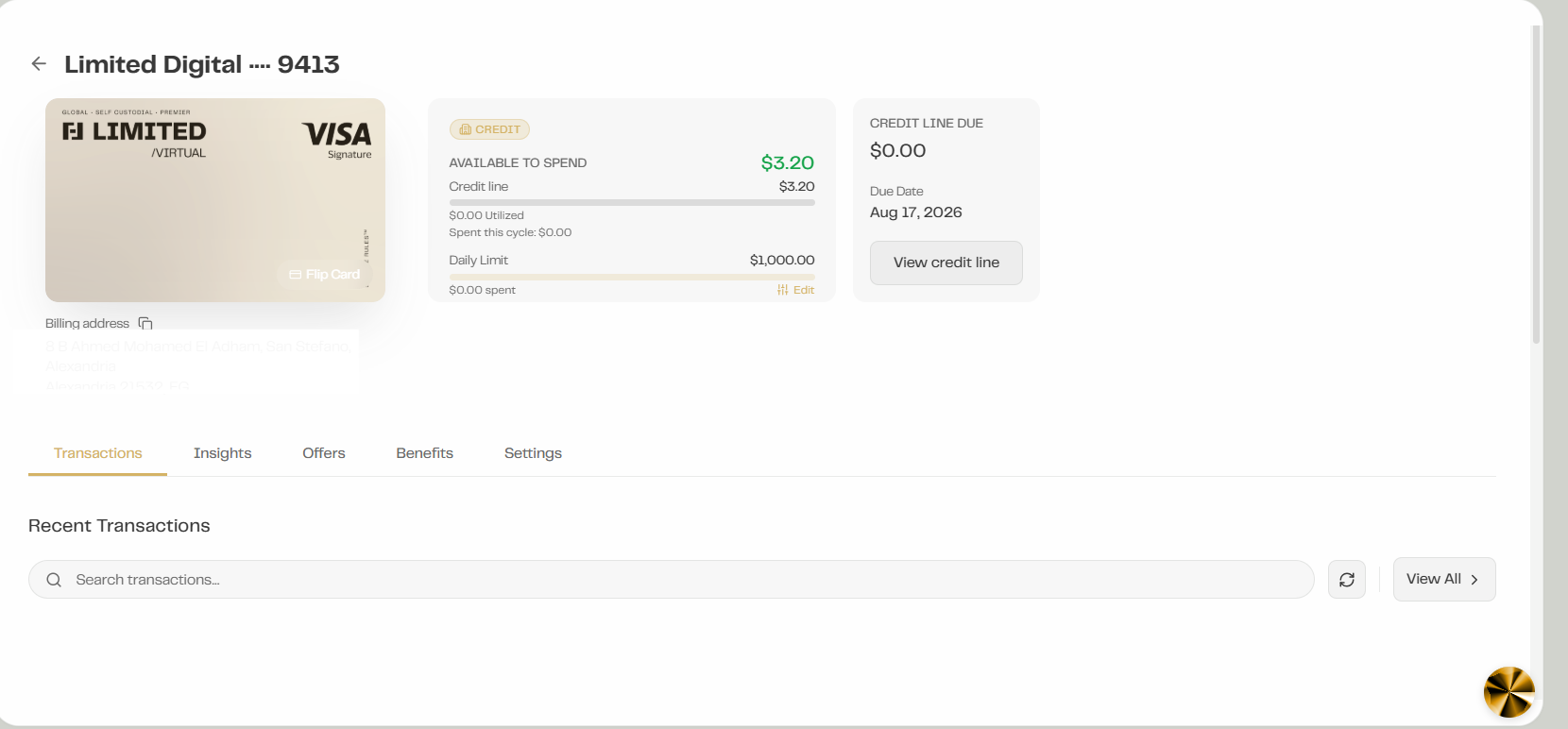The height and width of the screenshot is (729, 1568).
Task: Go to the Settings tab
Action: pos(533,453)
